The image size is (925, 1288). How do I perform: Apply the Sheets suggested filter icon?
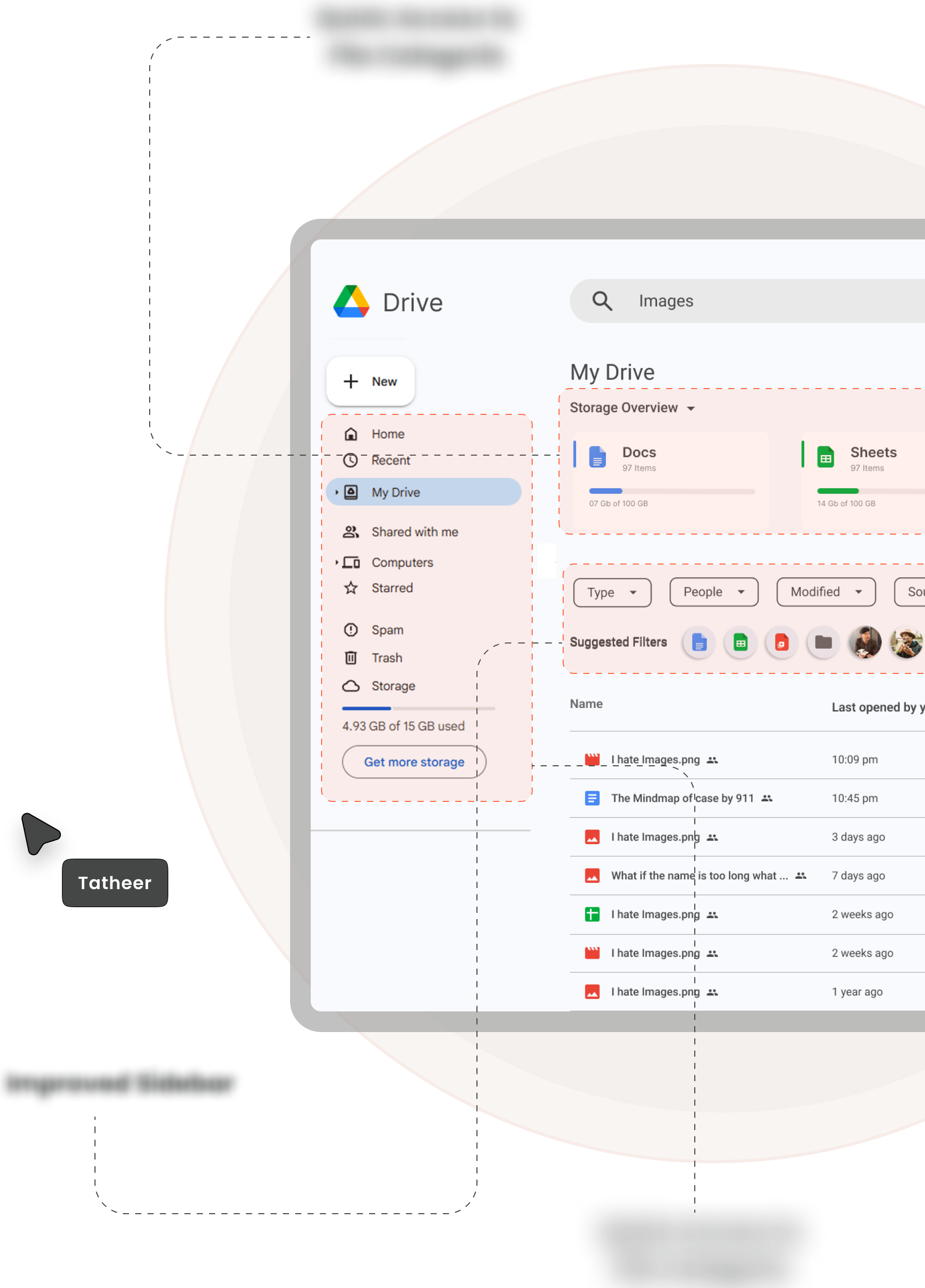740,642
